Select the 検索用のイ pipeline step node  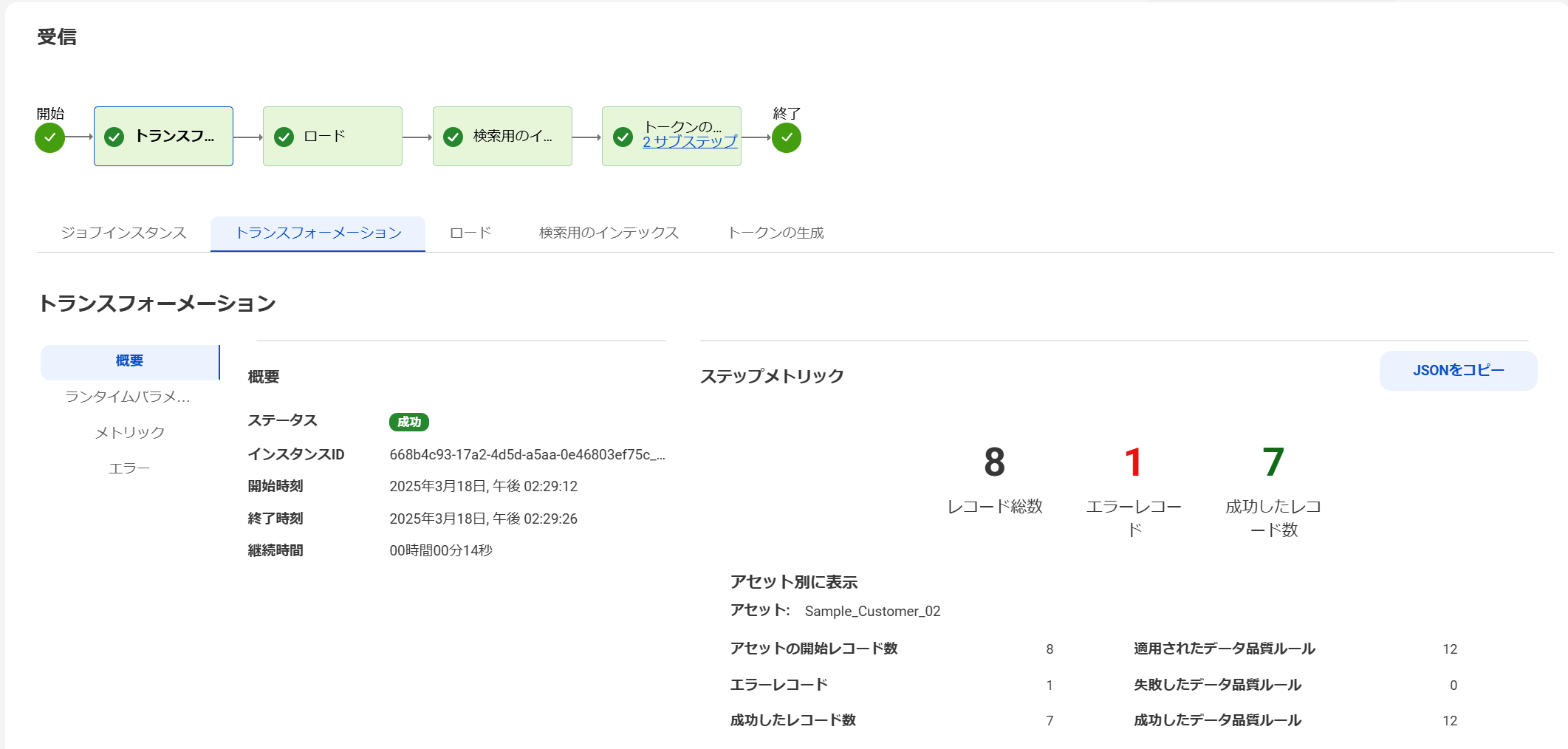pyautogui.click(x=501, y=137)
